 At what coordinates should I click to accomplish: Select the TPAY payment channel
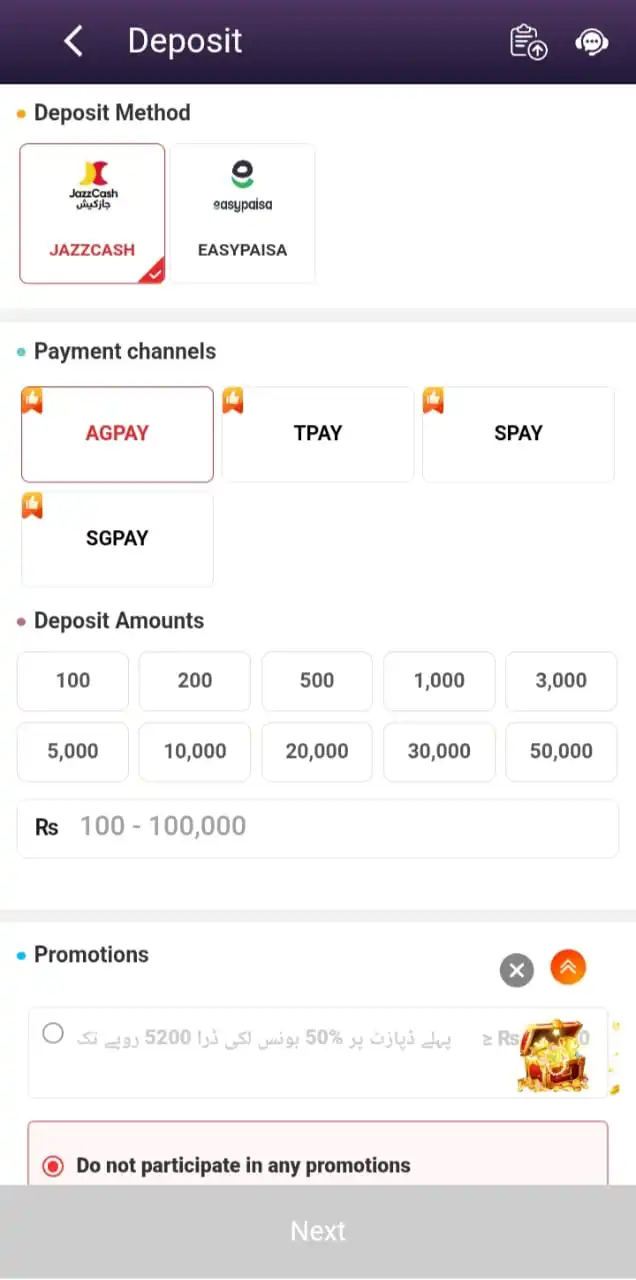pos(317,434)
